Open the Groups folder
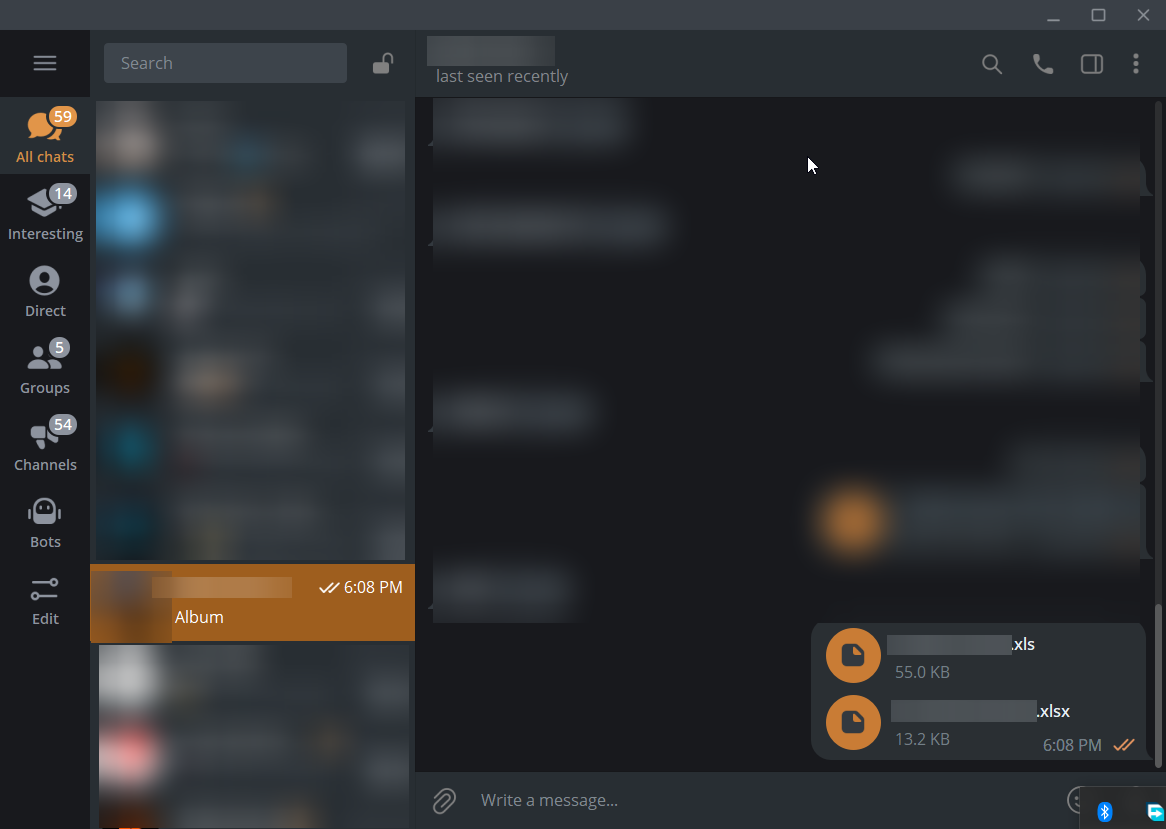Image resolution: width=1166 pixels, height=829 pixels. (x=45, y=367)
